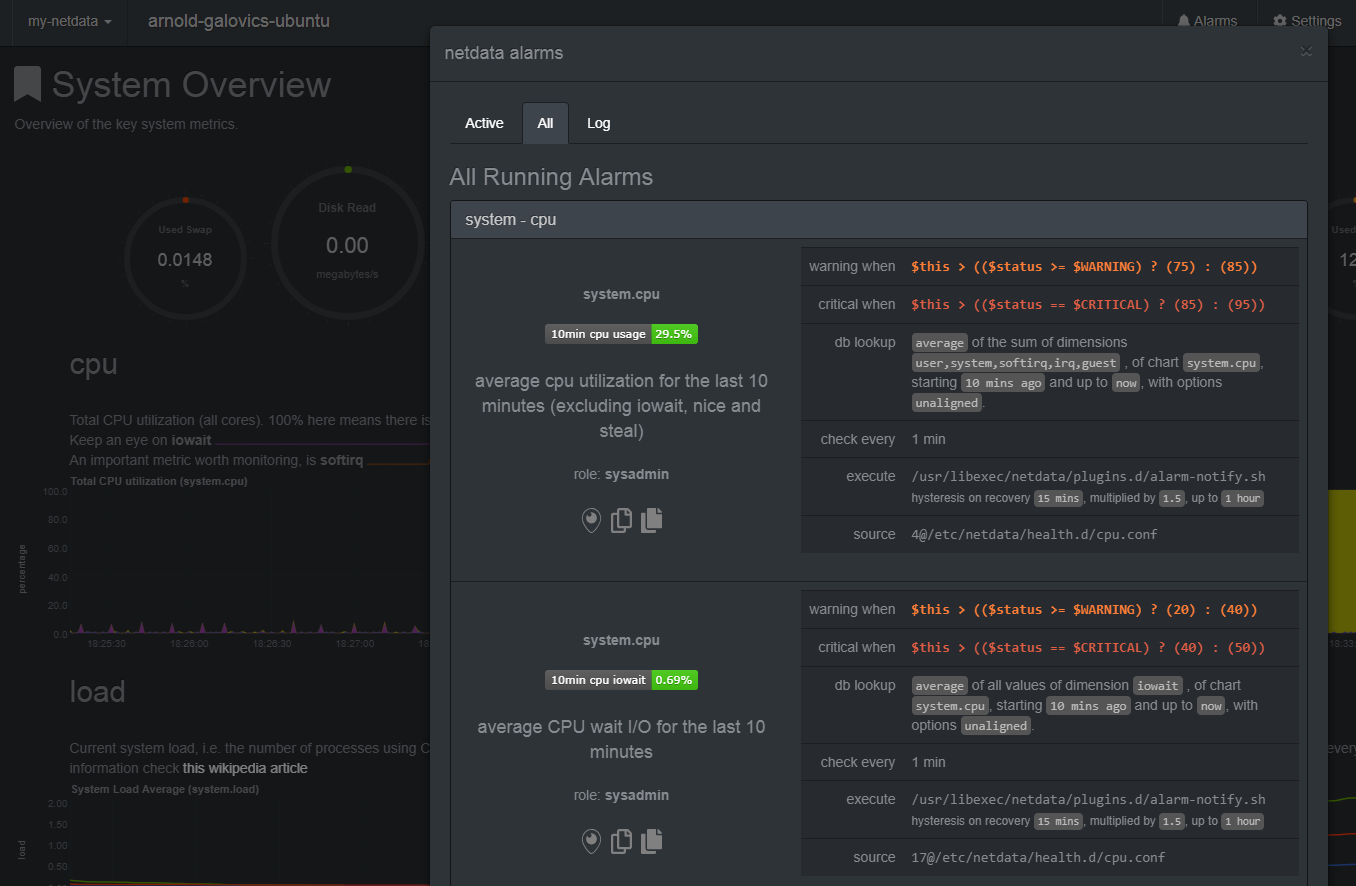Screen dimensions: 1356x886
Task: Click 'average CPU wait I/O' description text
Action: pyautogui.click(x=621, y=739)
